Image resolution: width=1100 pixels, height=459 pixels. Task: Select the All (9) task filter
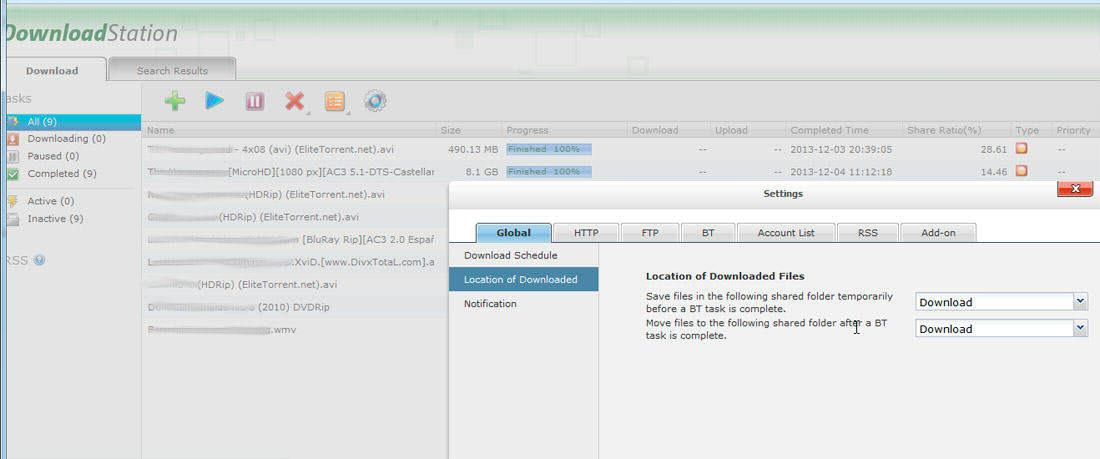tap(73, 121)
